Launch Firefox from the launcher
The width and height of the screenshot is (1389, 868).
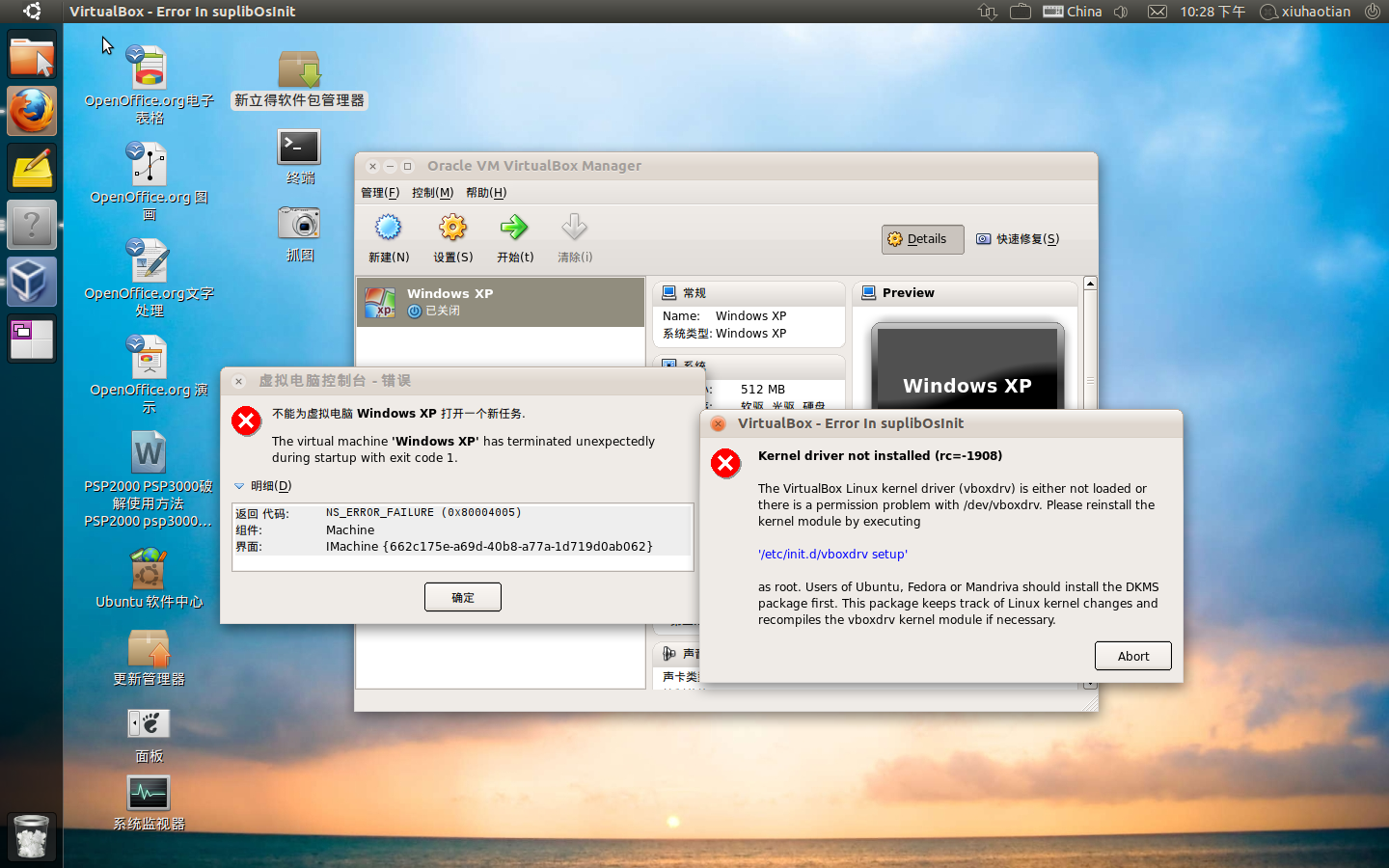point(32,111)
